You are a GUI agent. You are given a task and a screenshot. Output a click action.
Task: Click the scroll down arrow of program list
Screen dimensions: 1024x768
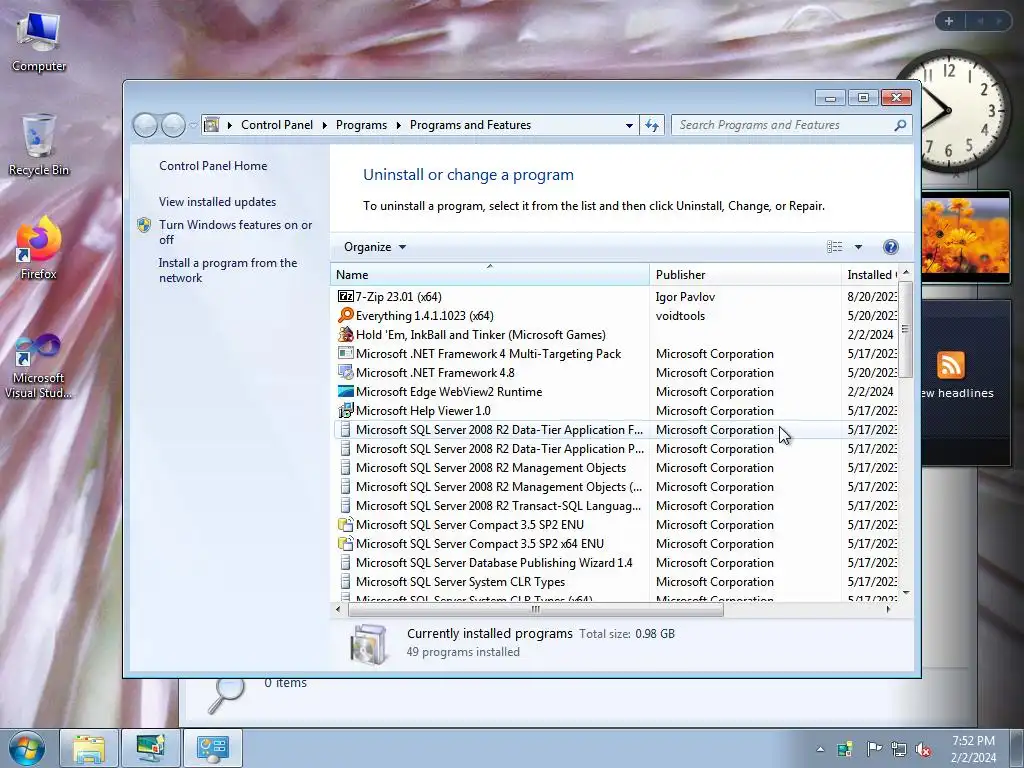906,592
